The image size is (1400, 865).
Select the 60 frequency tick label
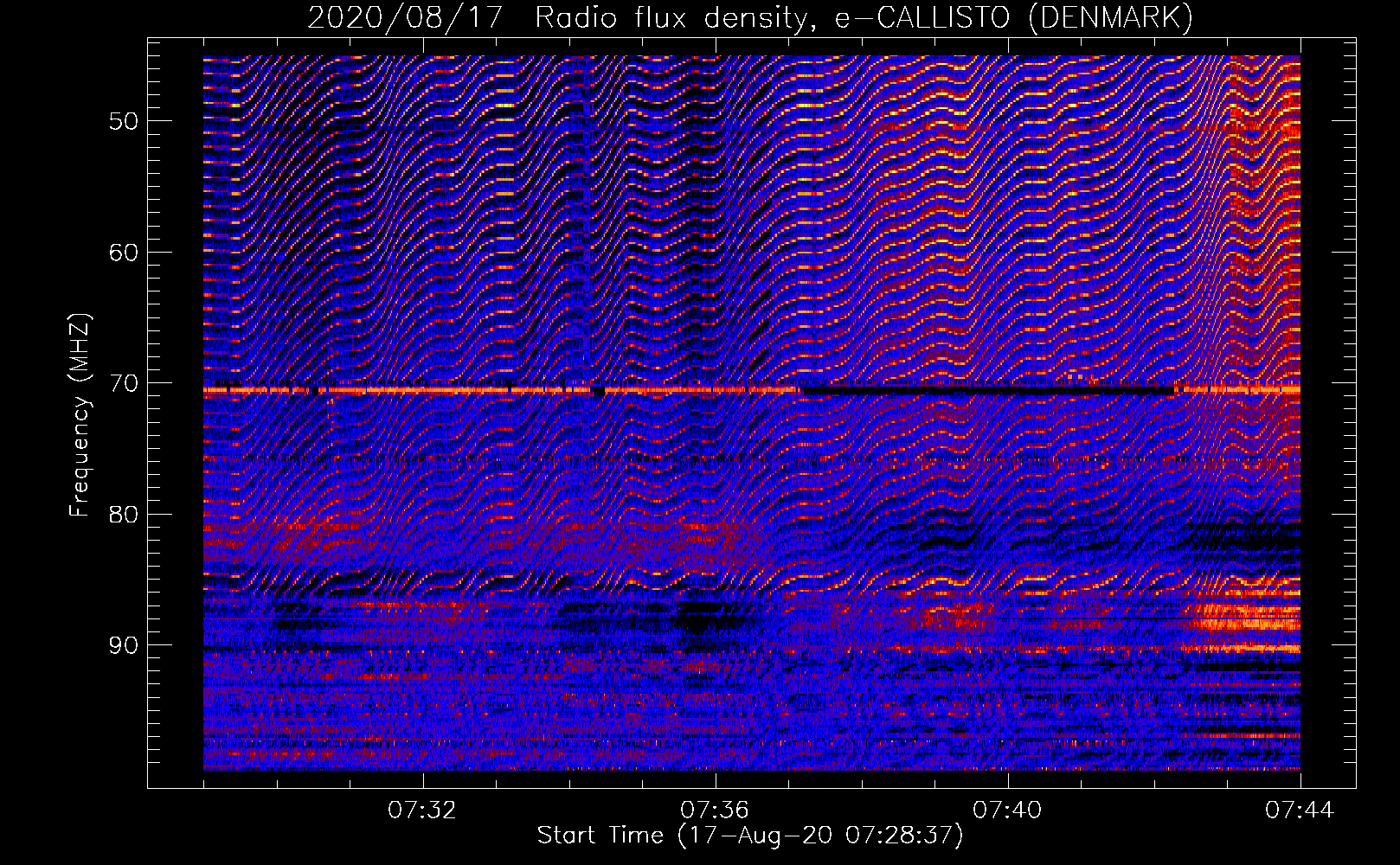point(124,253)
